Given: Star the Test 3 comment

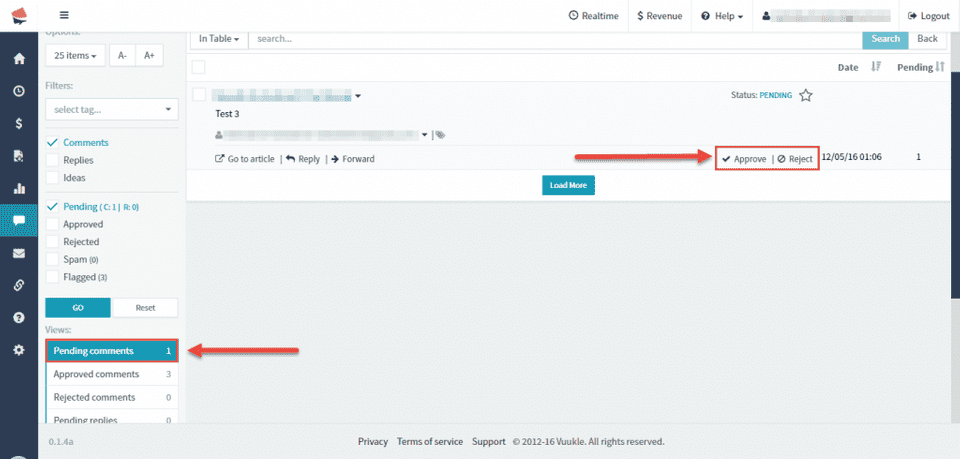Looking at the screenshot, I should pyautogui.click(x=806, y=96).
